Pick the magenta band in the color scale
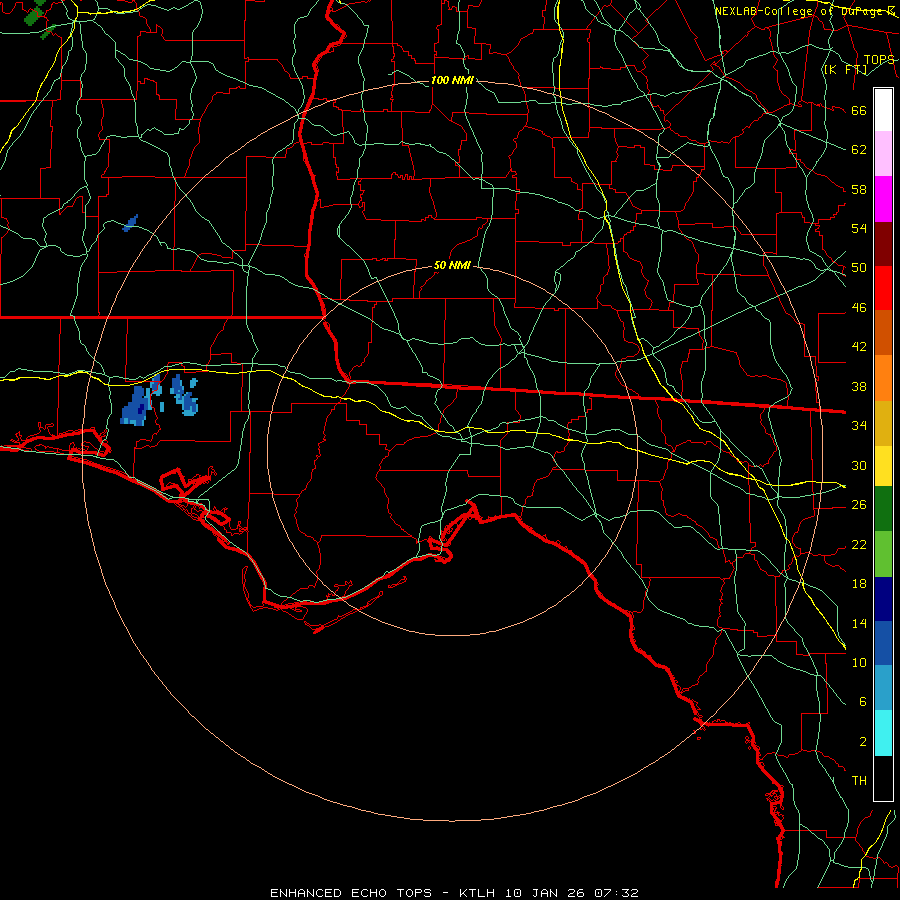900x900 pixels. (883, 199)
